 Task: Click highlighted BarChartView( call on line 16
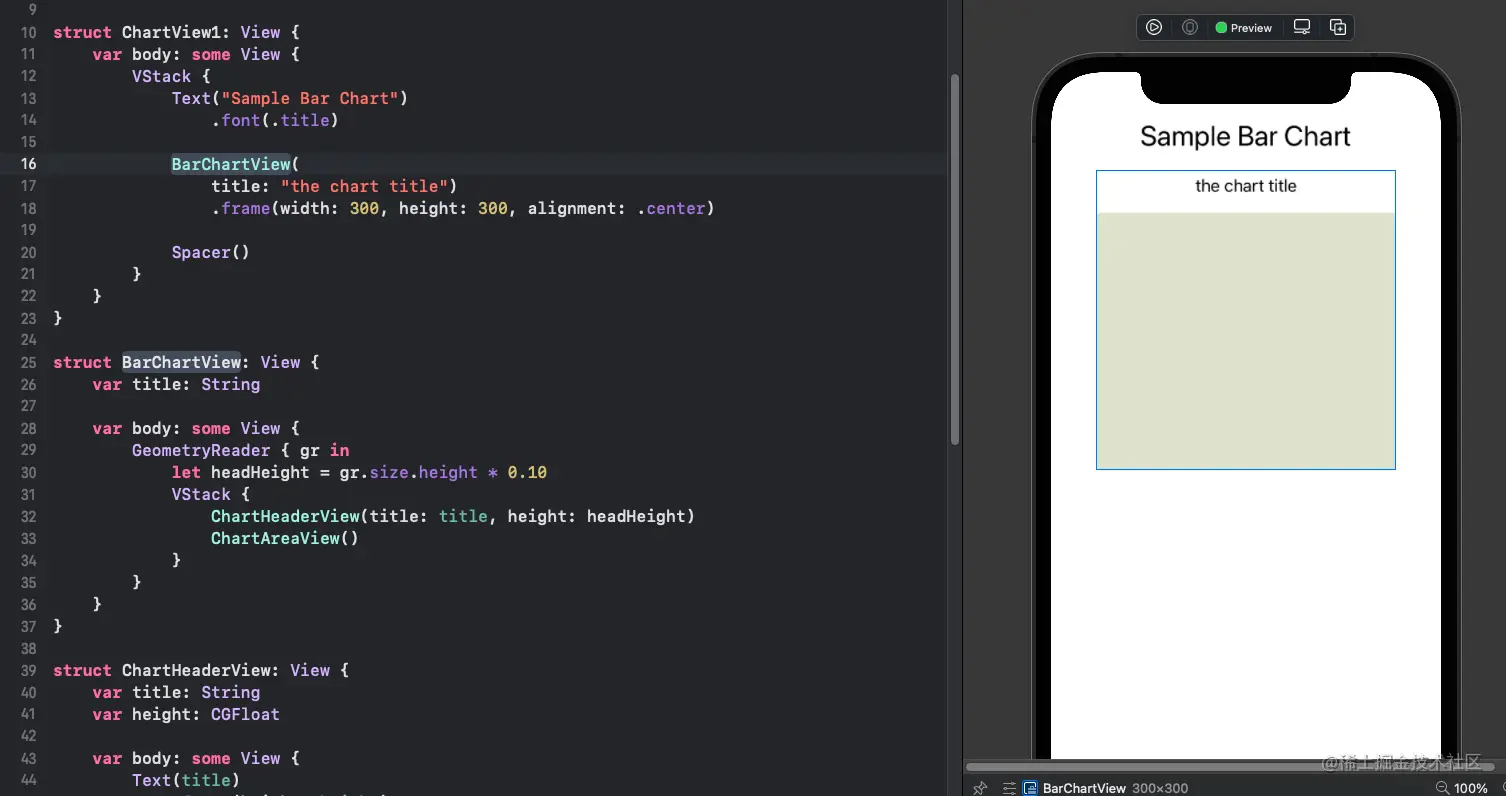(x=235, y=164)
